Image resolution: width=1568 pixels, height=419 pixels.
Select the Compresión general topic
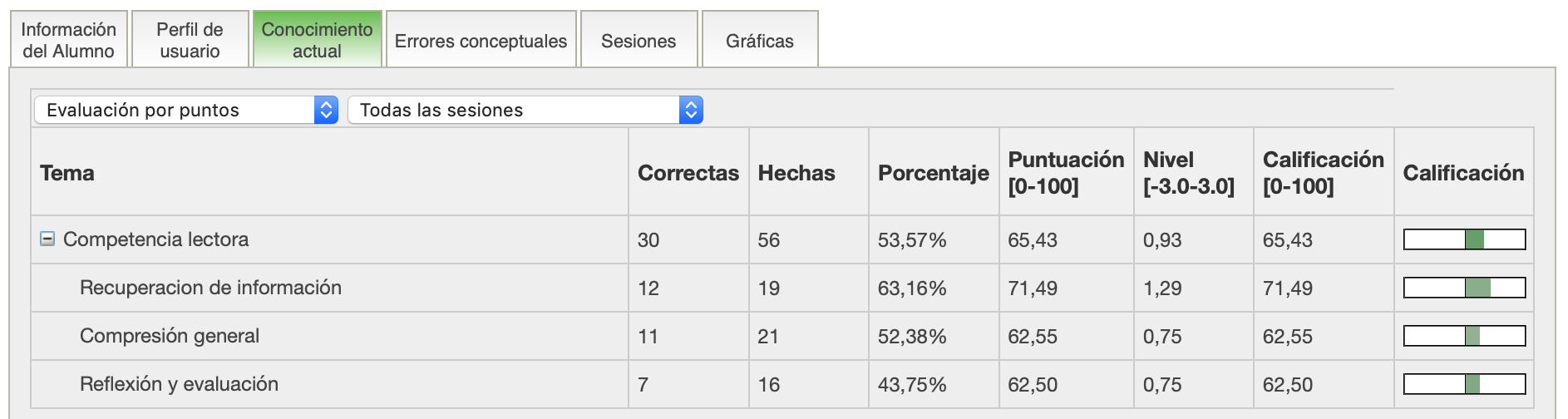point(170,336)
